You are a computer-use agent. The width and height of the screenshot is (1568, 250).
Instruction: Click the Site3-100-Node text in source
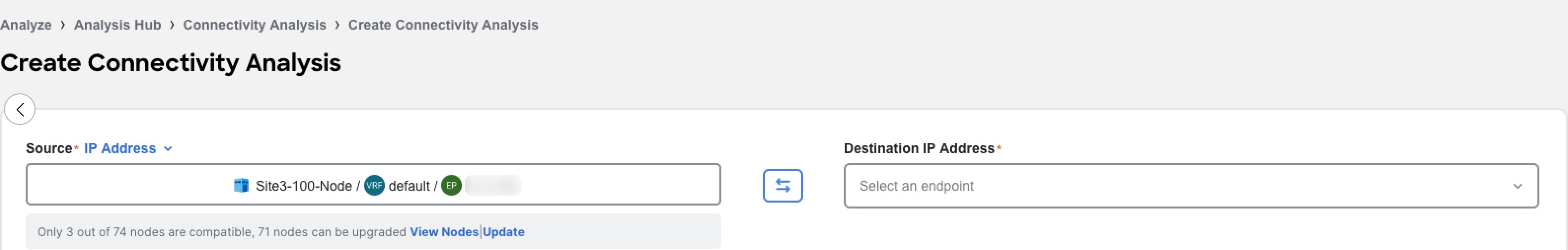click(x=304, y=186)
